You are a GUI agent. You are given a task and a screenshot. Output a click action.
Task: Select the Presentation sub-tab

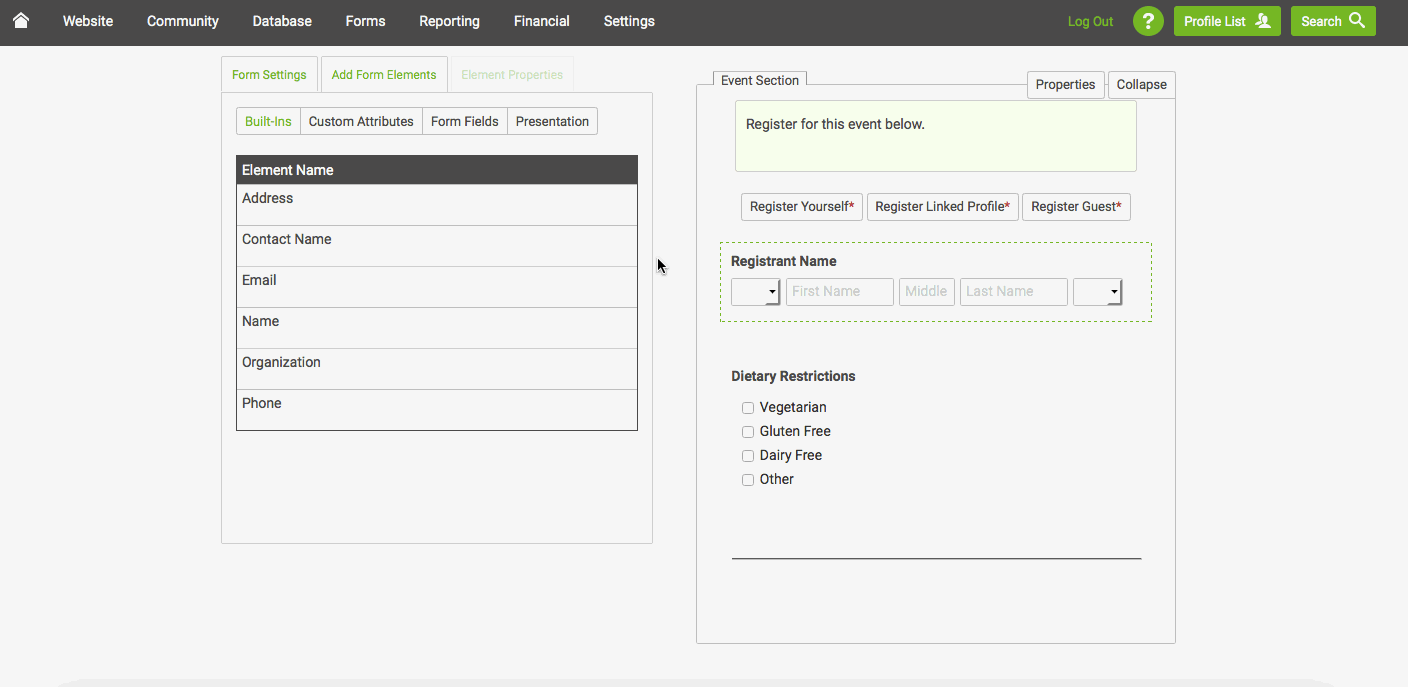click(x=552, y=121)
